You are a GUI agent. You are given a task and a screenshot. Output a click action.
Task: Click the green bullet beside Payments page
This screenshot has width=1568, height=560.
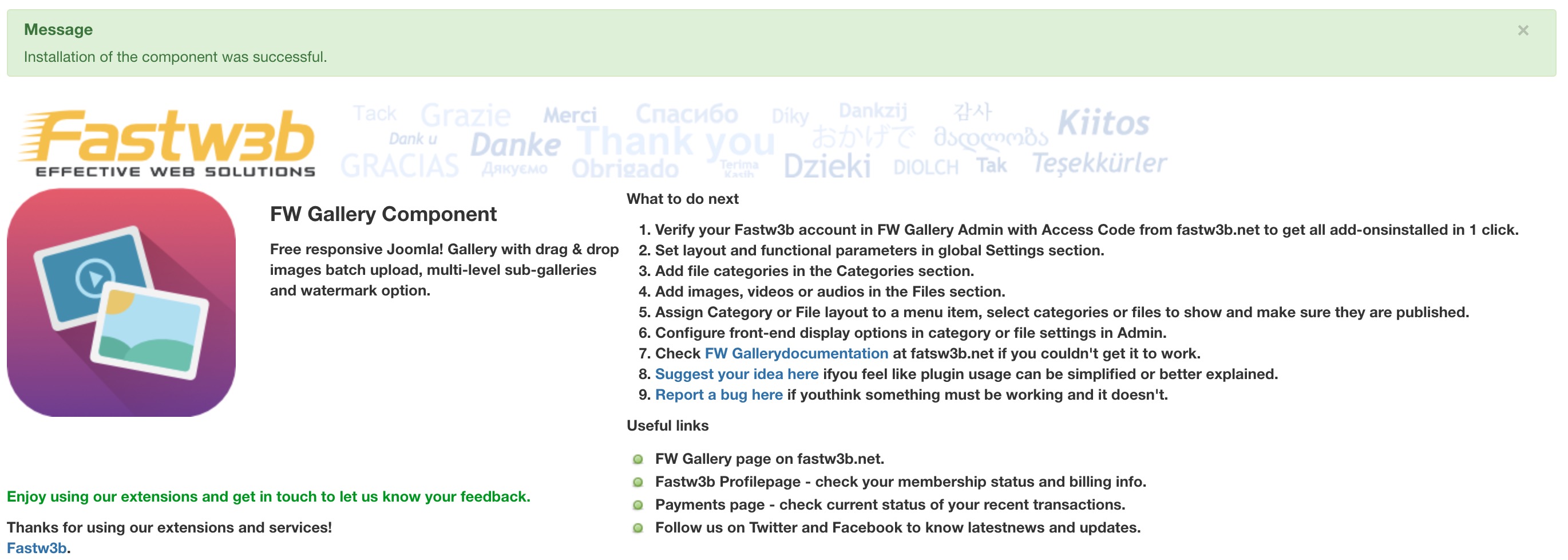638,504
